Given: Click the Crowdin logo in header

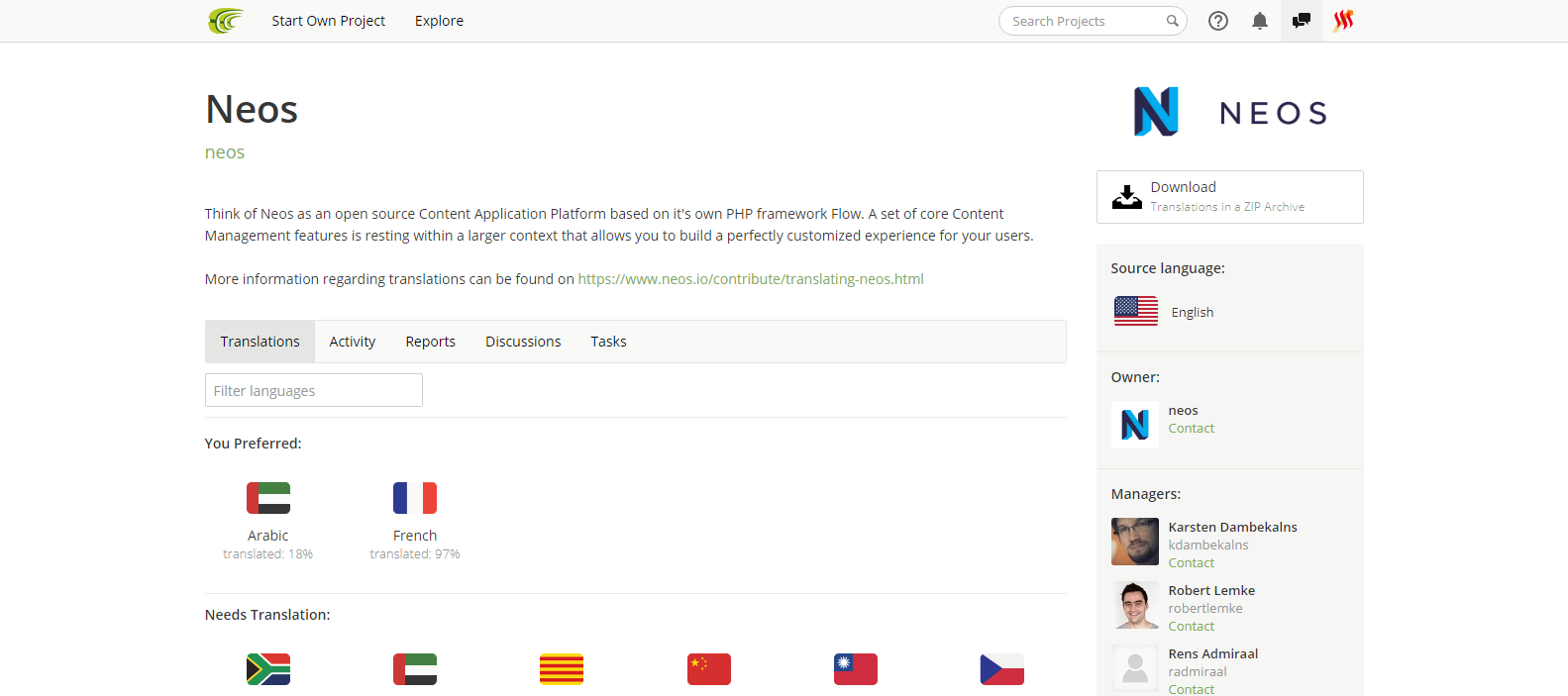Looking at the screenshot, I should pos(225,21).
